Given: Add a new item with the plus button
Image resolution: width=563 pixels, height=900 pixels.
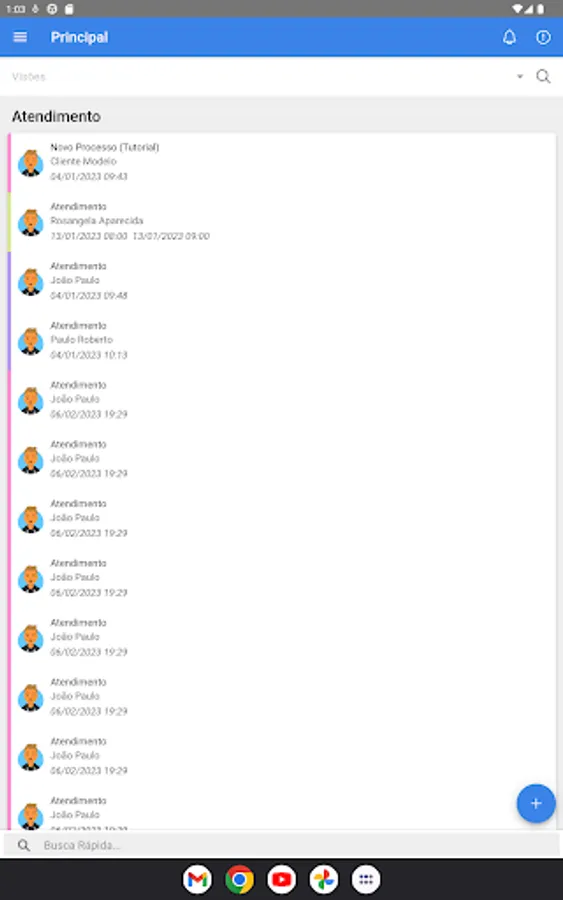Looking at the screenshot, I should click(535, 803).
